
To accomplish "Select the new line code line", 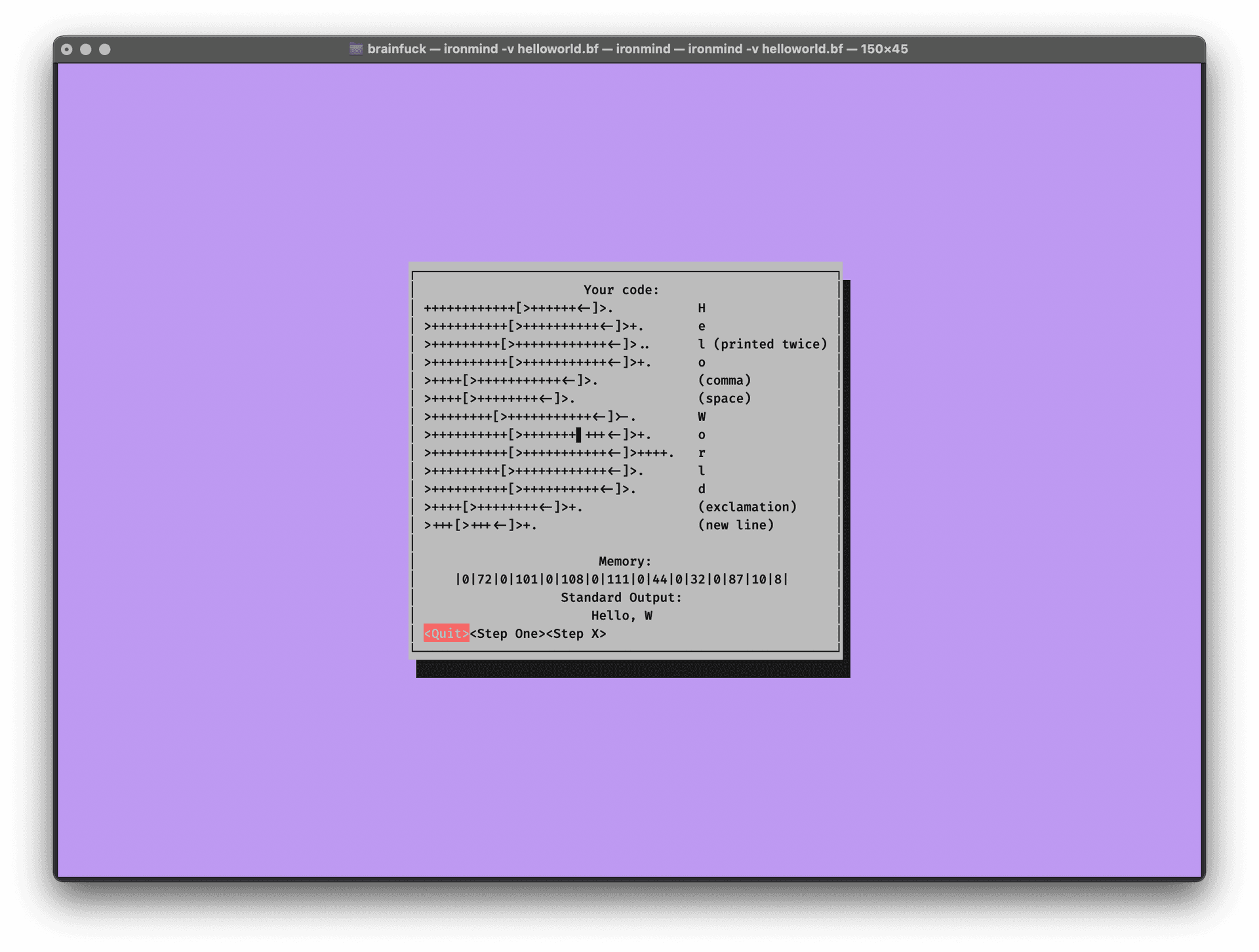I will (479, 525).
